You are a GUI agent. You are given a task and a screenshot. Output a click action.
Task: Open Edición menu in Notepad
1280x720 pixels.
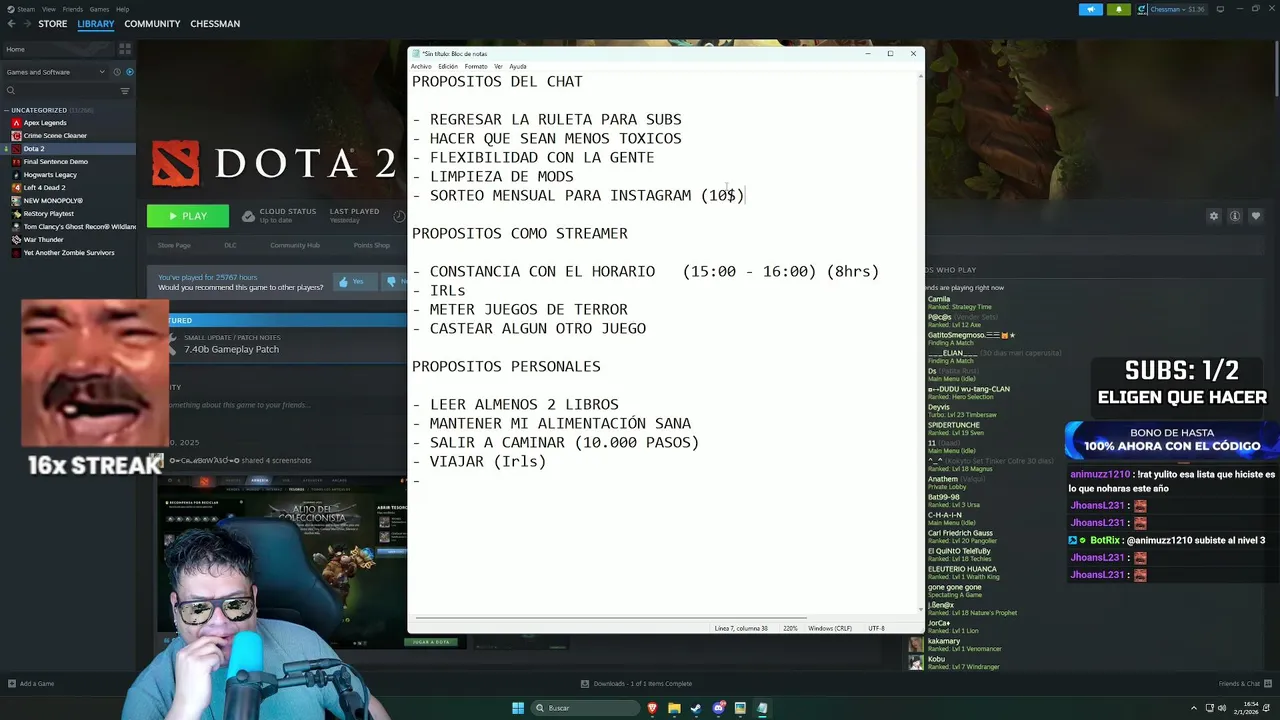click(x=447, y=67)
